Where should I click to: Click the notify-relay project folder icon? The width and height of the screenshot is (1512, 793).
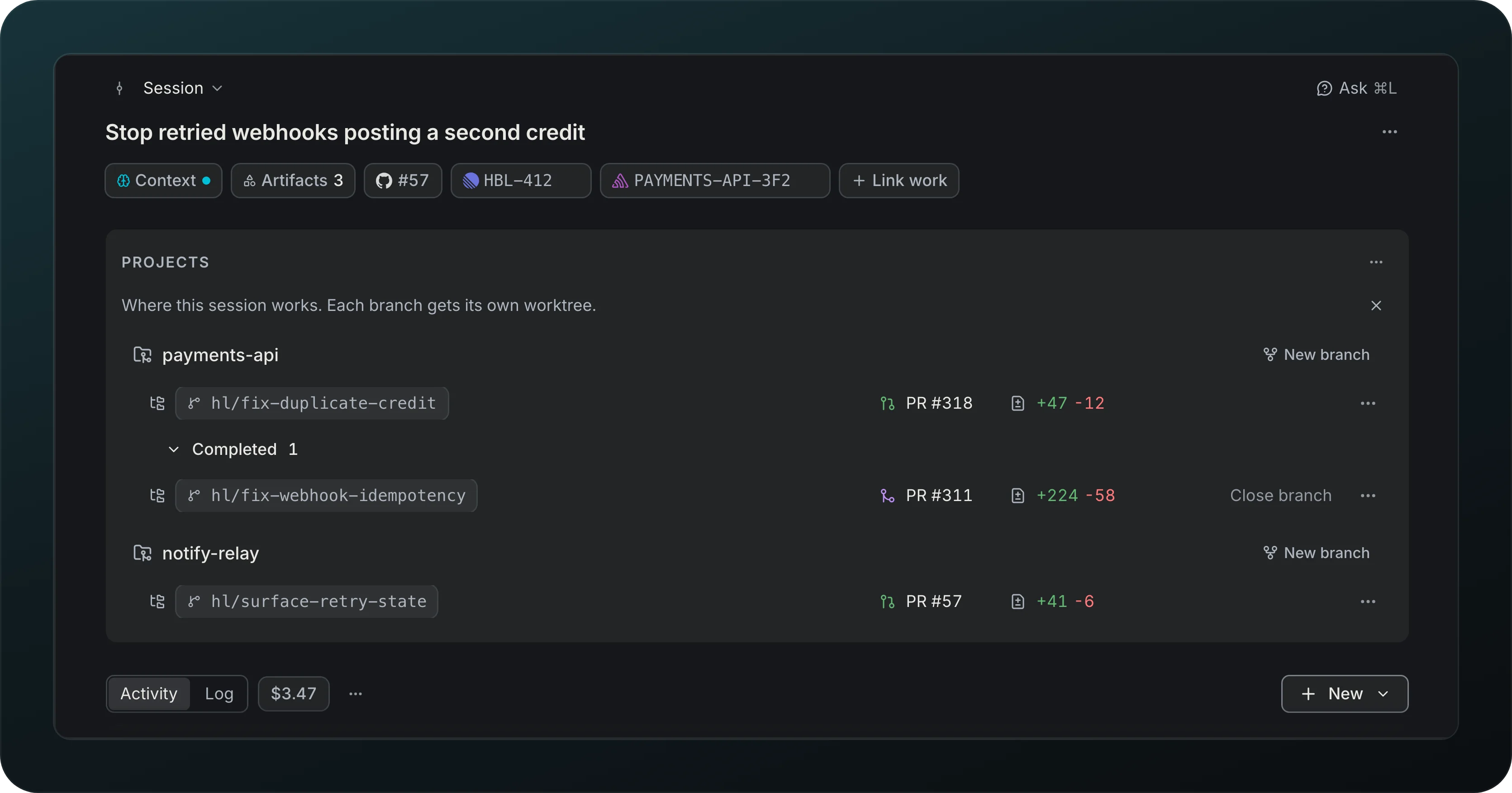[142, 553]
